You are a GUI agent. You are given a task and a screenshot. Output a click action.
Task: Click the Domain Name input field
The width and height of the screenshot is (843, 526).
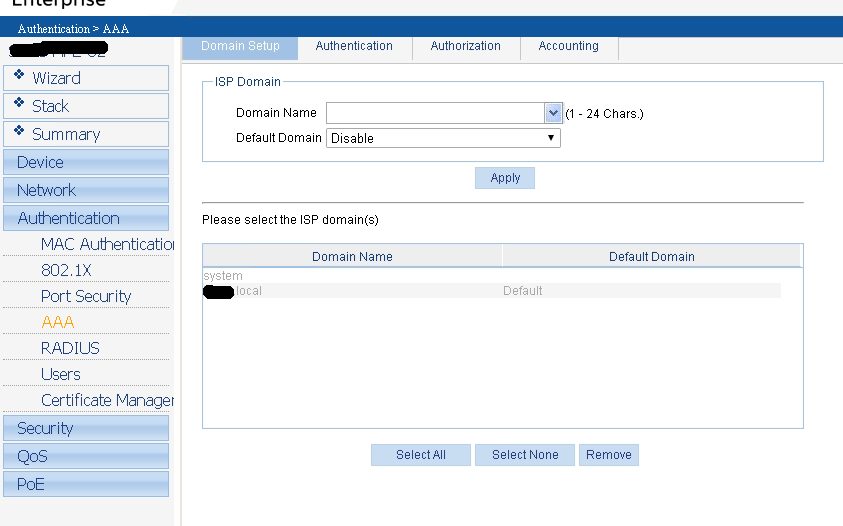[435, 113]
